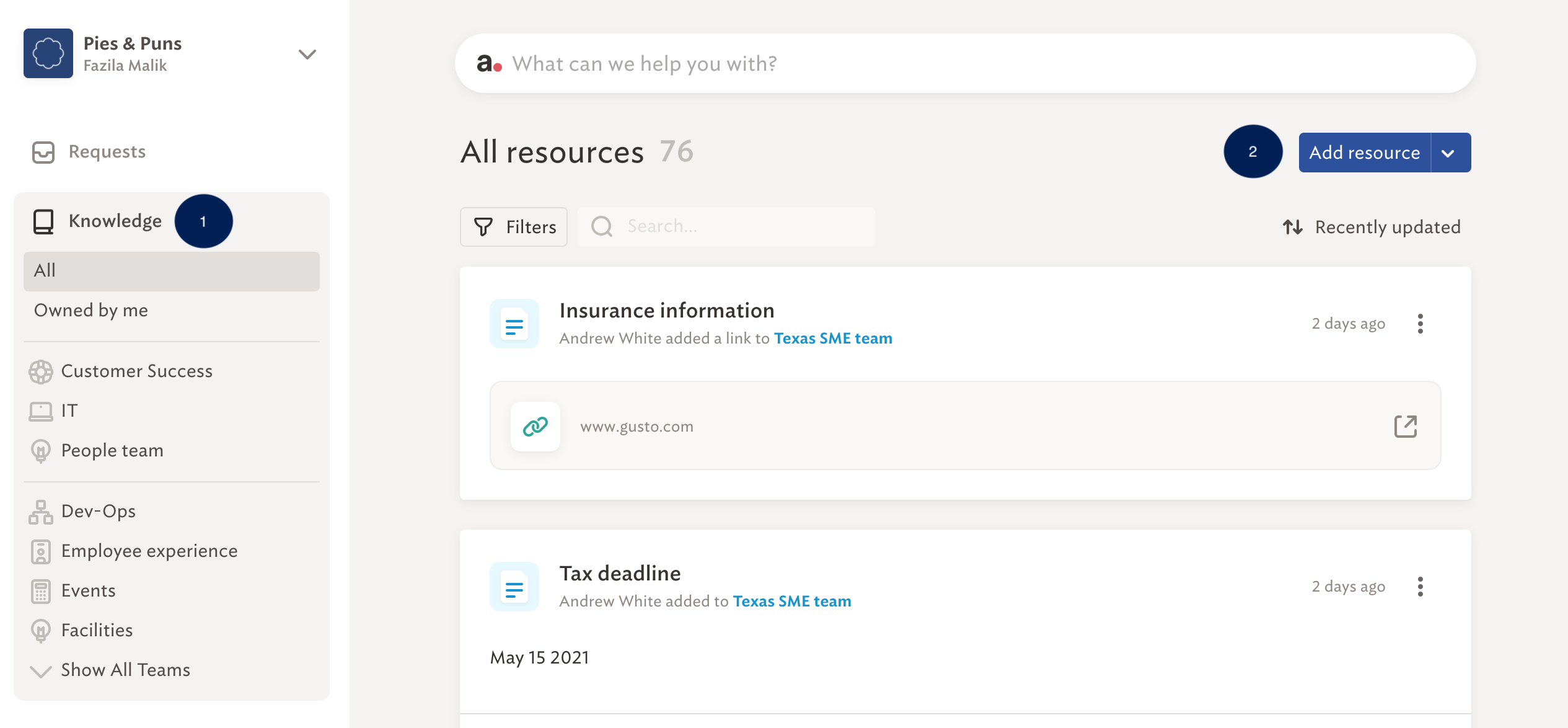1568x728 pixels.
Task: Click the Employee experience badge icon
Action: tap(41, 551)
